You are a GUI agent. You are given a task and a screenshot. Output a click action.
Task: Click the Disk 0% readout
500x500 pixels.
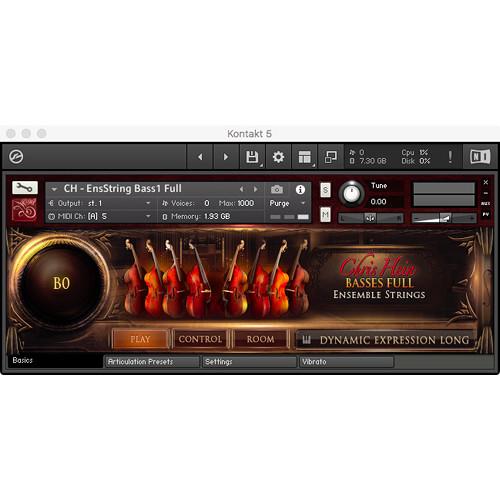tap(416, 161)
